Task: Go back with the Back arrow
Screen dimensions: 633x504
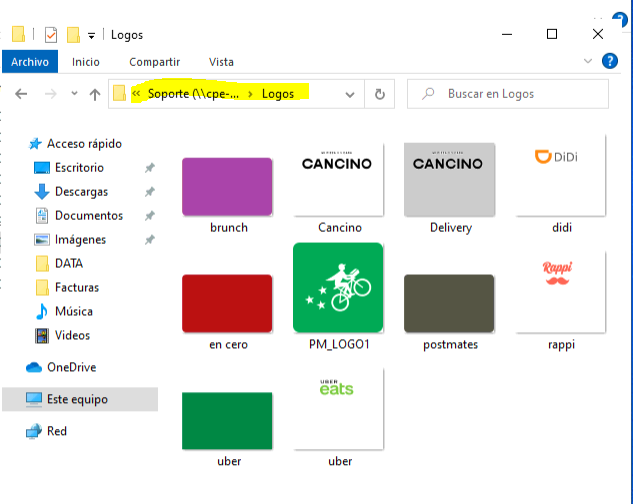Action: click(x=21, y=94)
